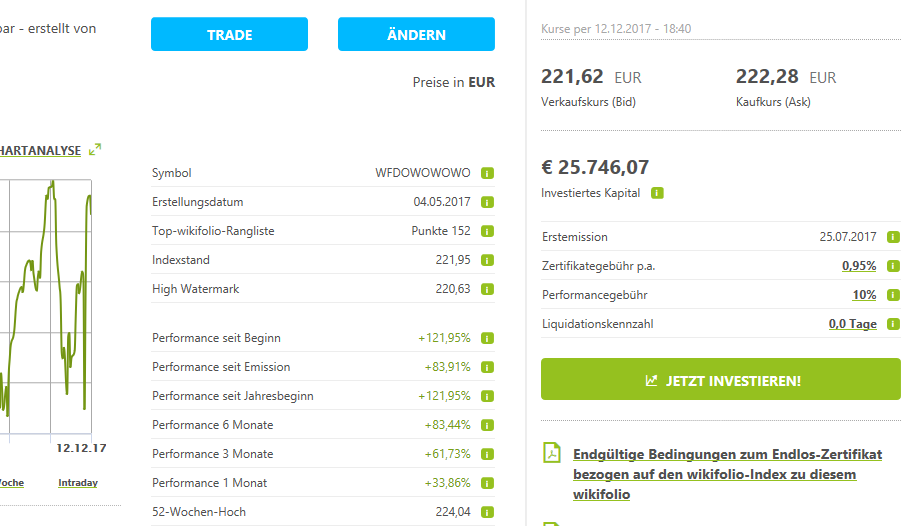Click info icon beside Erstellungsdatum row
This screenshot has width=920, height=526.
[x=488, y=202]
